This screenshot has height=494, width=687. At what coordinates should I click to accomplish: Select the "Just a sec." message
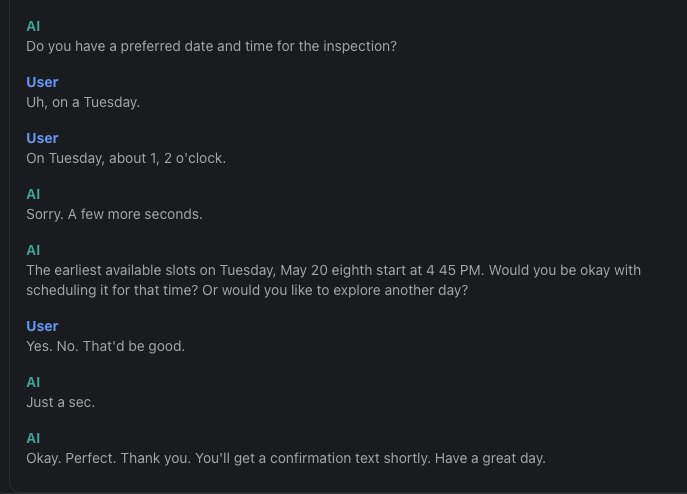click(60, 402)
